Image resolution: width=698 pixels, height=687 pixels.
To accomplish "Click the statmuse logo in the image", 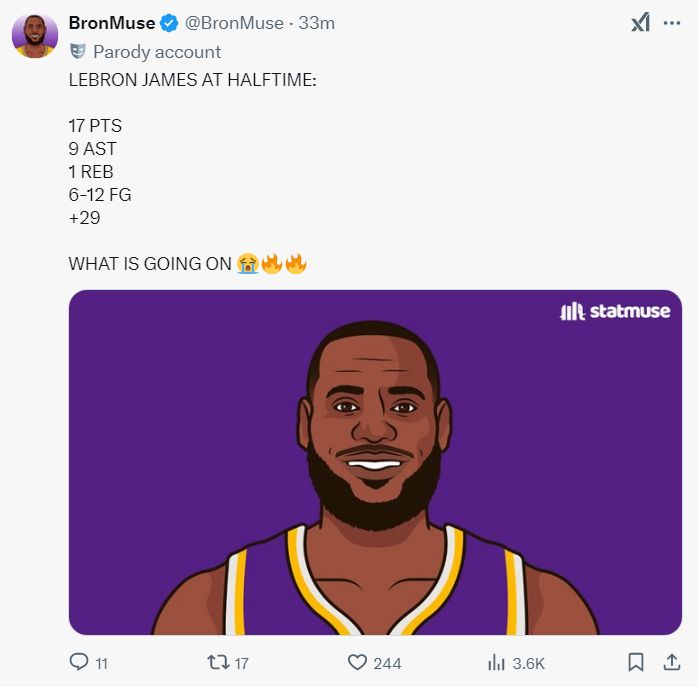I will tap(614, 311).
